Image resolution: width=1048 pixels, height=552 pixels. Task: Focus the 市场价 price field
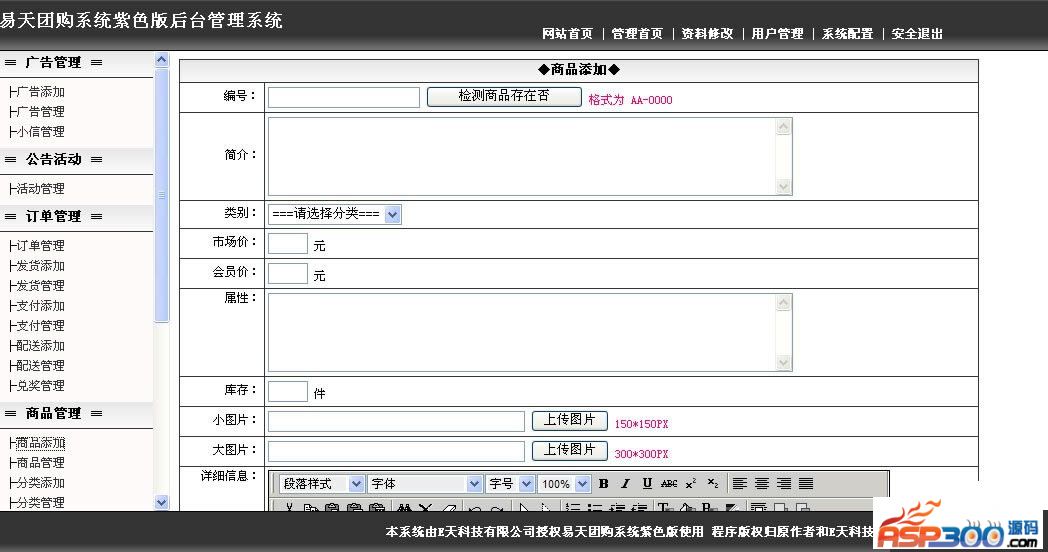288,243
